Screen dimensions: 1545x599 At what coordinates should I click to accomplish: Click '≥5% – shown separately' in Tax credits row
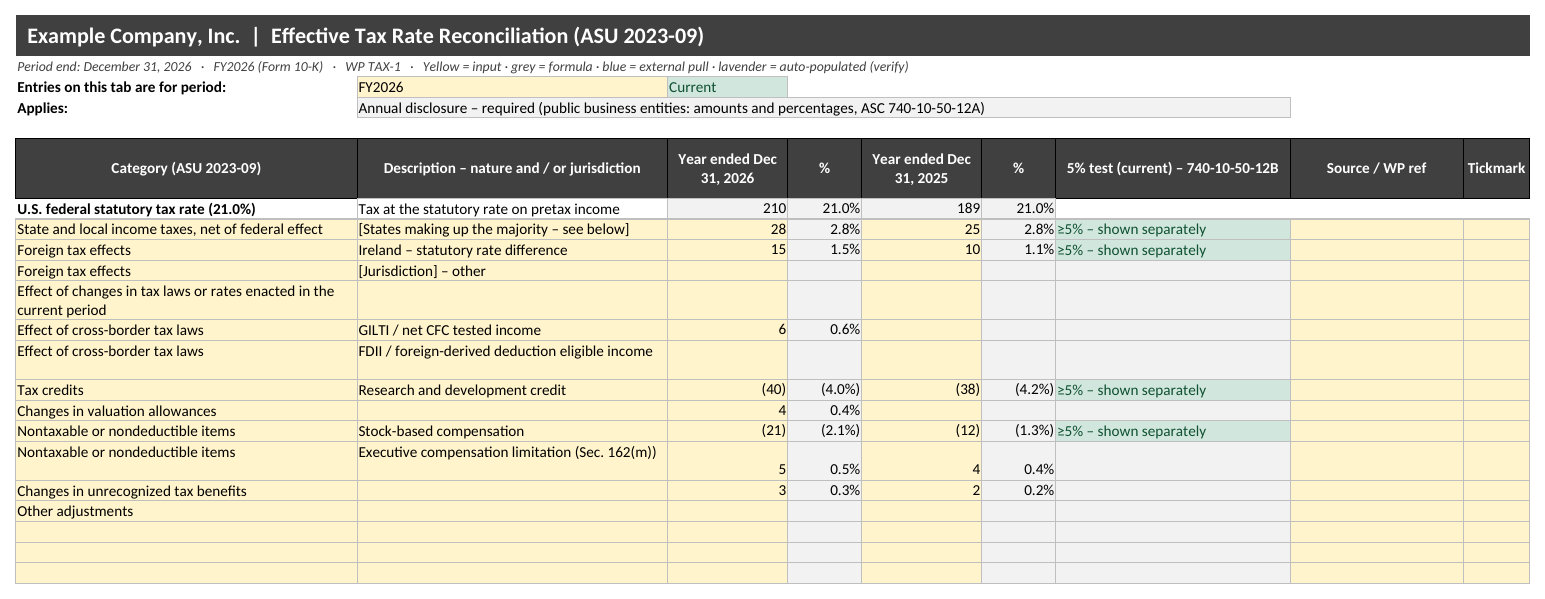point(1172,390)
